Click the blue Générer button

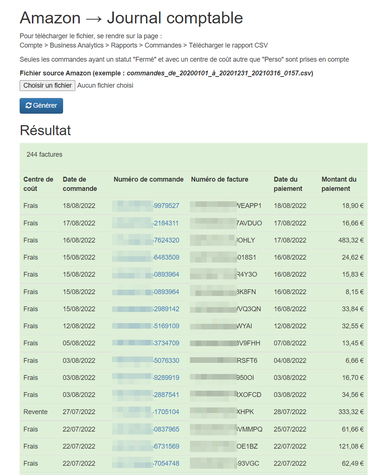(x=41, y=106)
